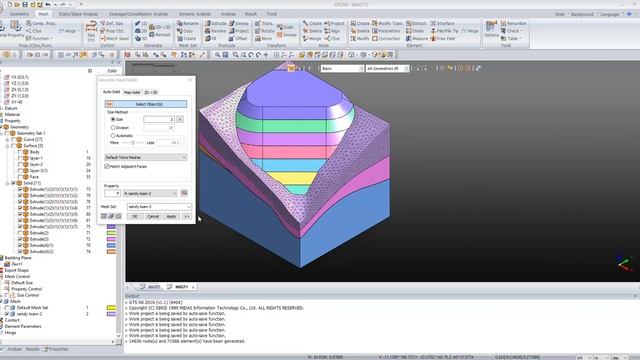The width and height of the screenshot is (640, 360).
Task: Select the 1D mesh generate tool
Action: pos(140,23)
